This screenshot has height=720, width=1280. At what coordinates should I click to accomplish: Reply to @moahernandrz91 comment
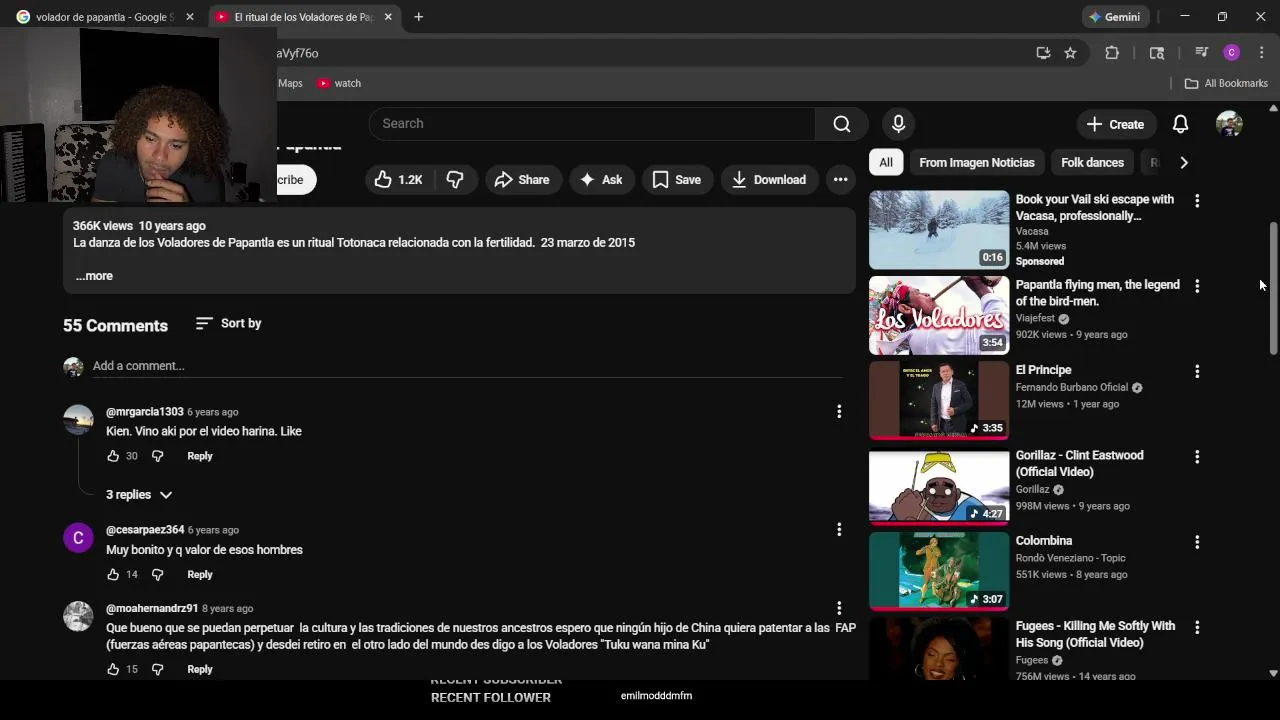(200, 670)
